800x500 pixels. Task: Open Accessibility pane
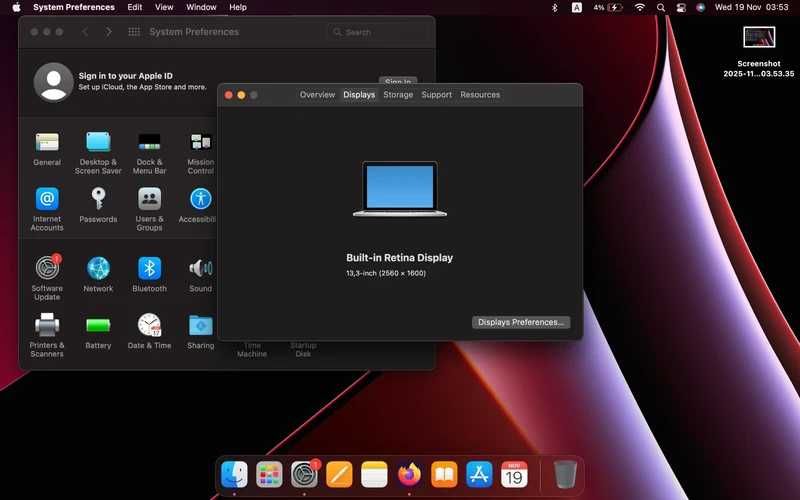(x=199, y=205)
